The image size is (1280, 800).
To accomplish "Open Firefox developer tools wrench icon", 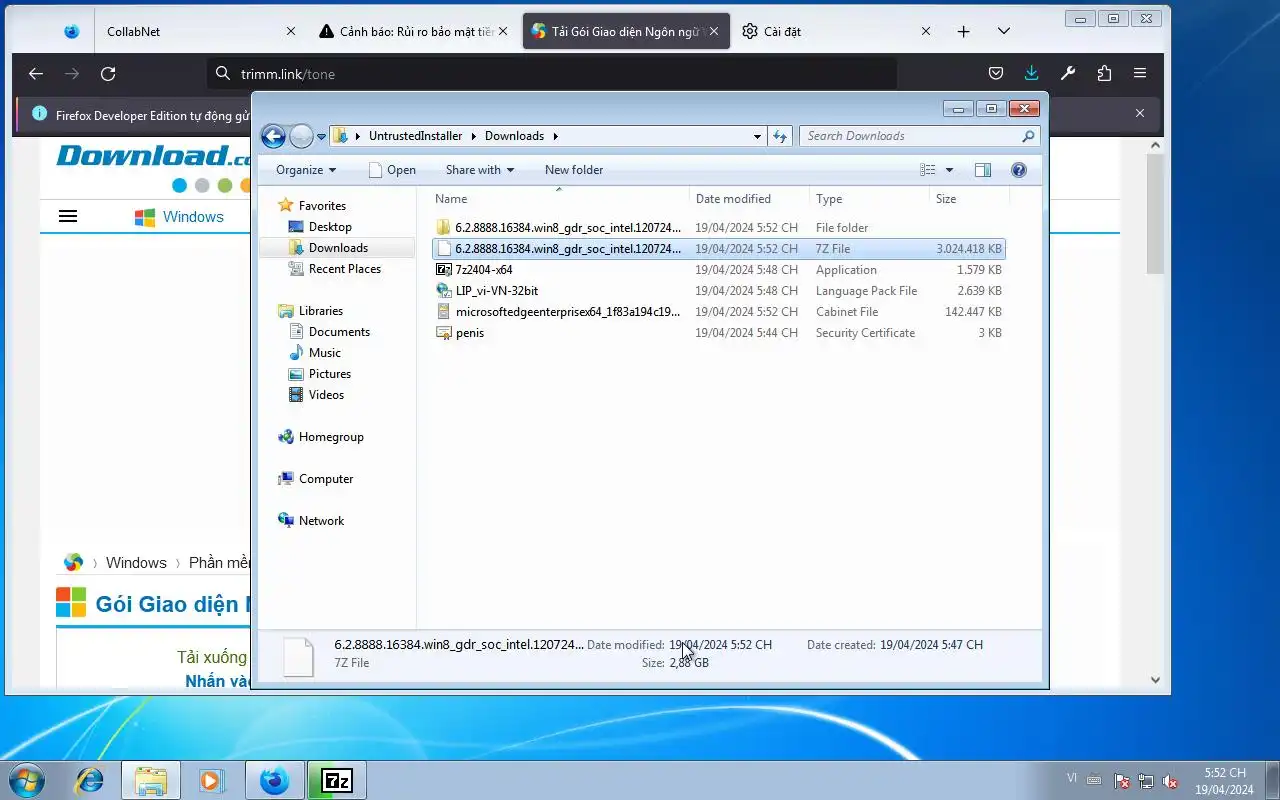I will [1068, 73].
